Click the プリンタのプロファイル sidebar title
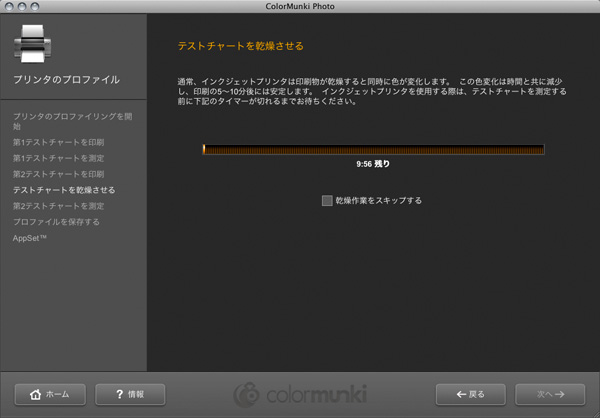 (66, 79)
